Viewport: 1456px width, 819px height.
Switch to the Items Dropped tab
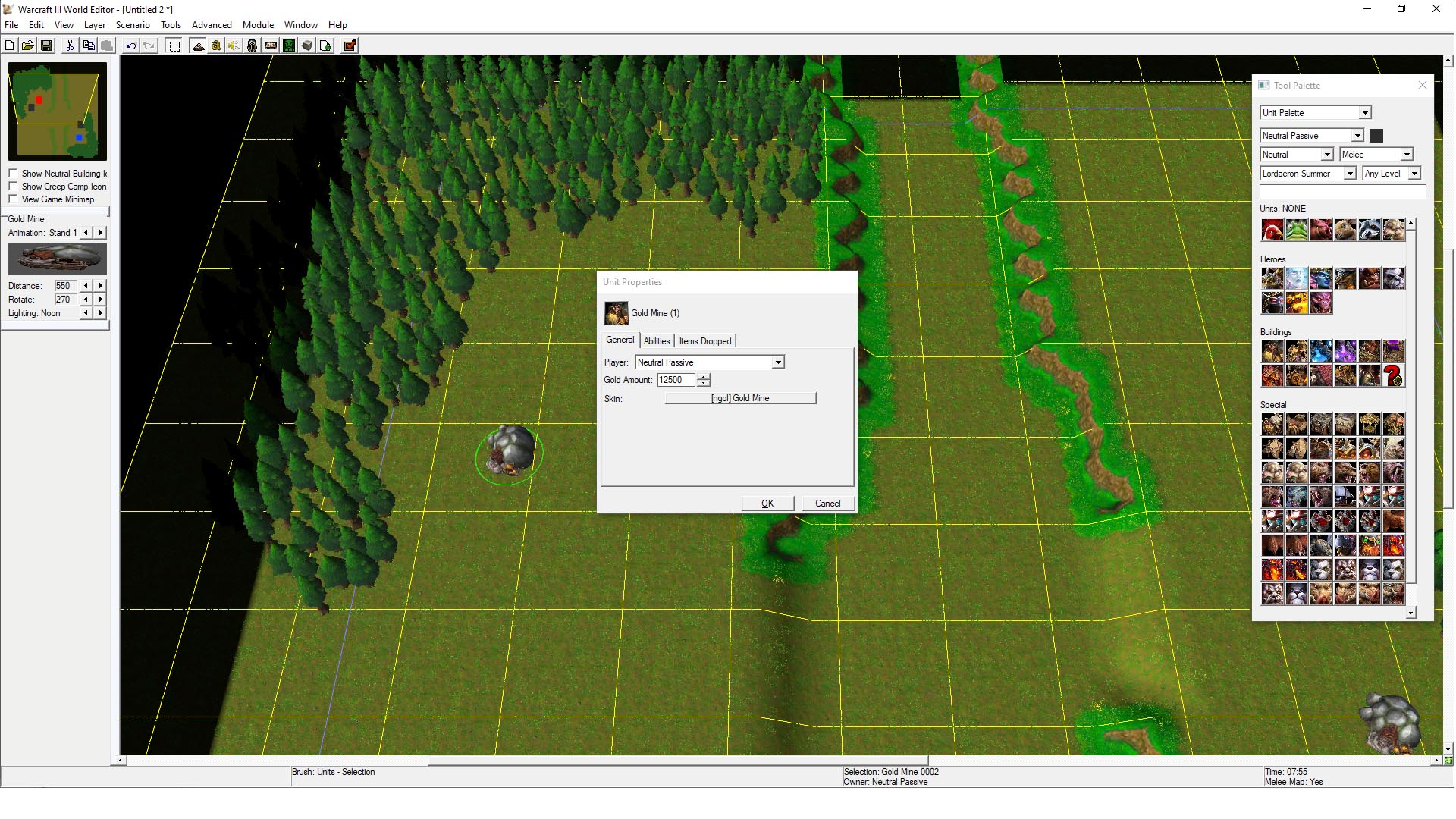tap(705, 340)
